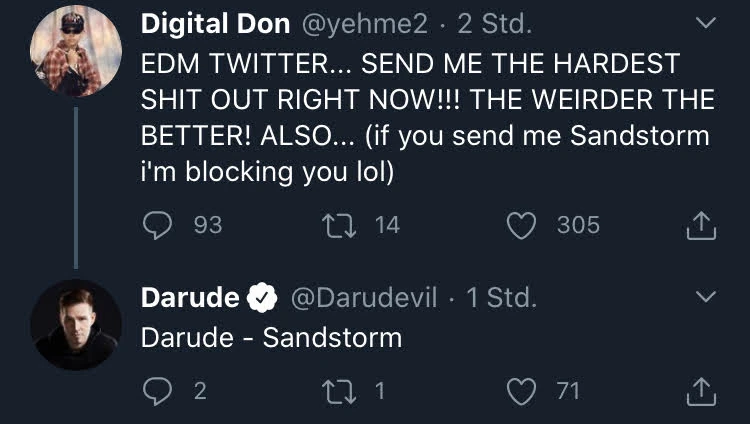Open Darude's verified badge
The image size is (750, 424).
pyautogui.click(x=262, y=297)
